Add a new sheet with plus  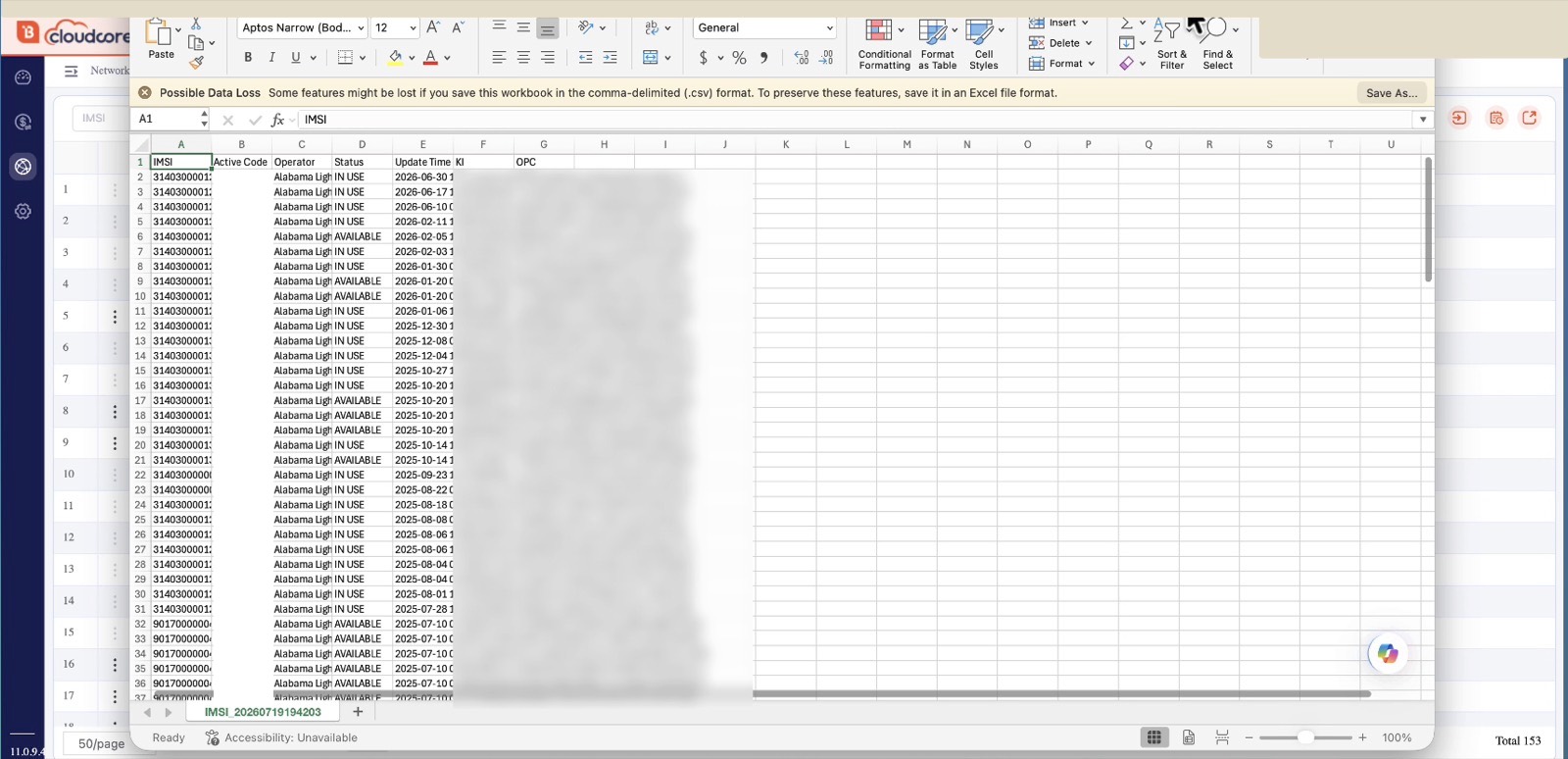[358, 712]
